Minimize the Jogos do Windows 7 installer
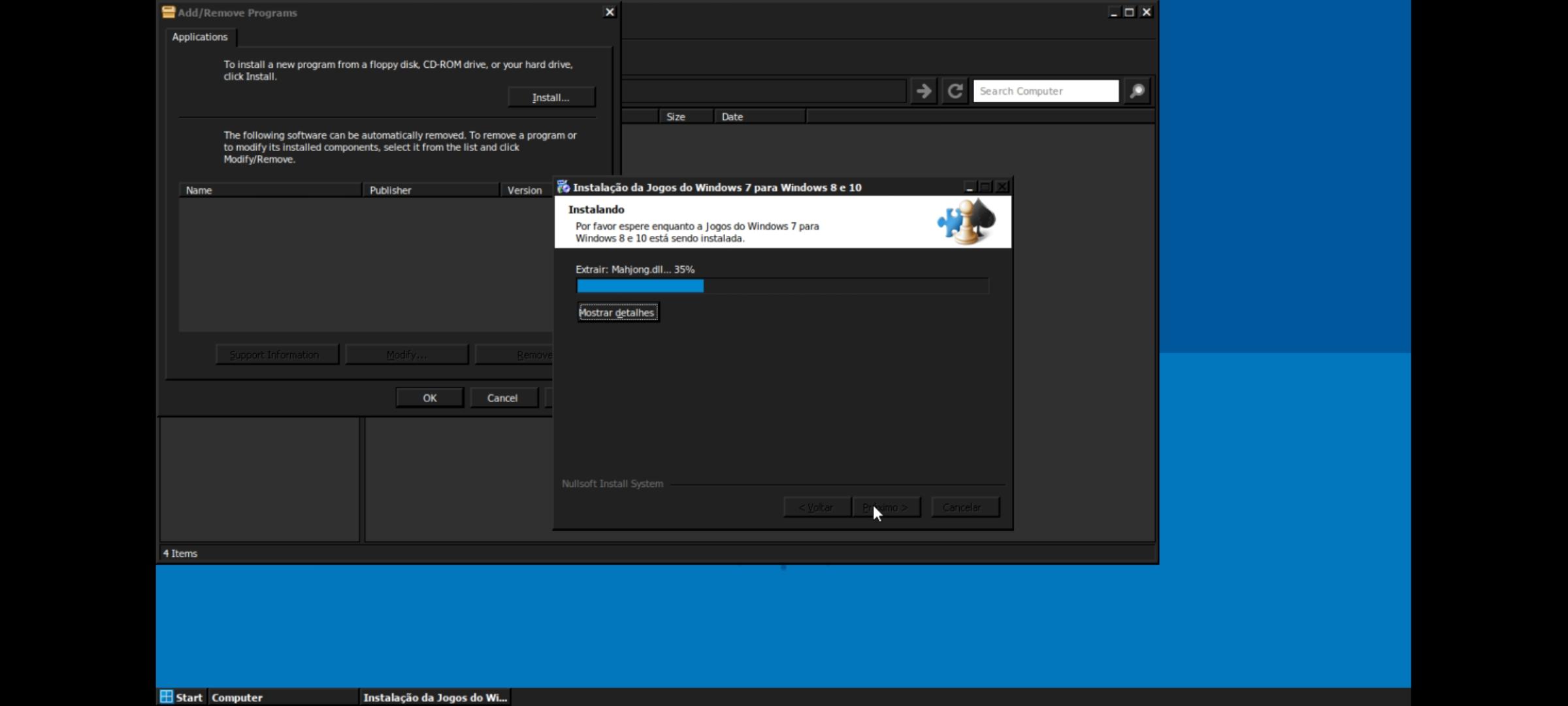The height and width of the screenshot is (706, 1568). coord(970,187)
